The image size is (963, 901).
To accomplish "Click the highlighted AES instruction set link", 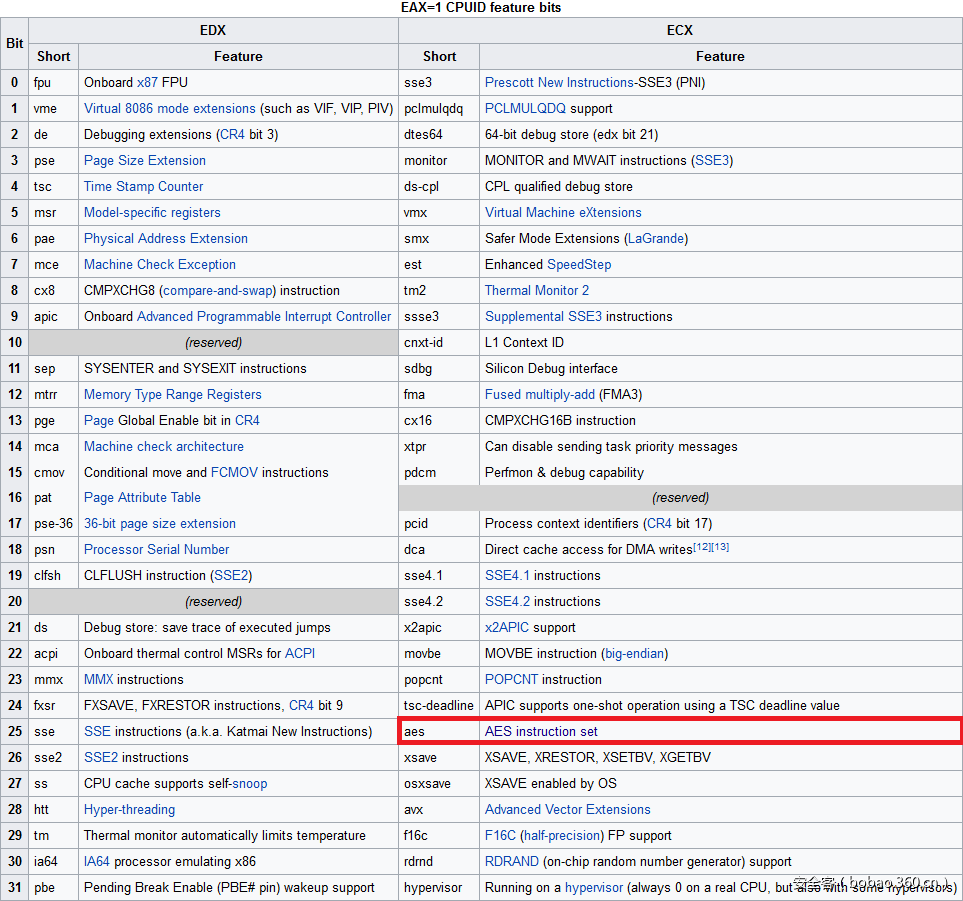I will click(541, 731).
